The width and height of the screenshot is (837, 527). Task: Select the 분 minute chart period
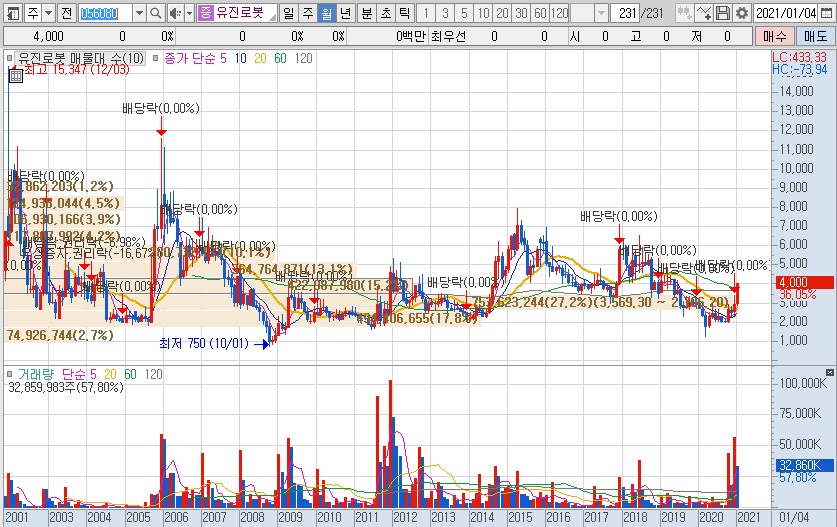[367, 13]
